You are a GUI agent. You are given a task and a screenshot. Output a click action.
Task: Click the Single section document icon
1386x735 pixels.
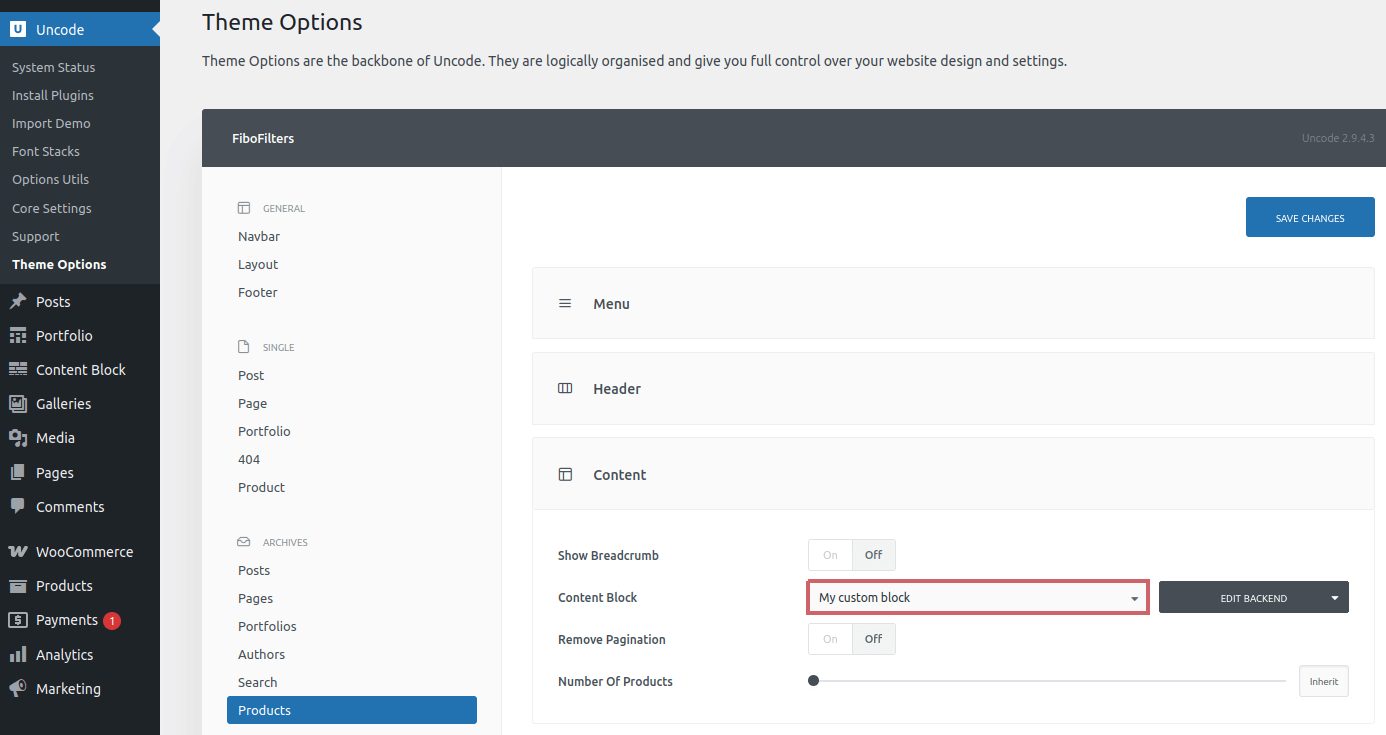point(244,347)
